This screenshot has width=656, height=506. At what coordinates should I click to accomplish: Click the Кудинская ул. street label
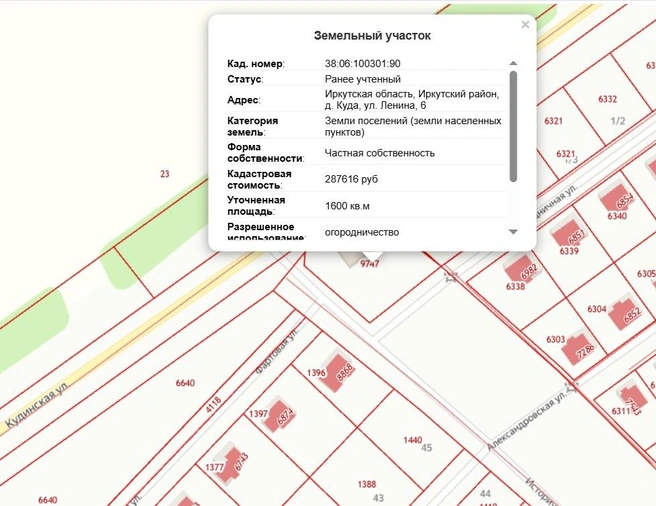(x=37, y=407)
